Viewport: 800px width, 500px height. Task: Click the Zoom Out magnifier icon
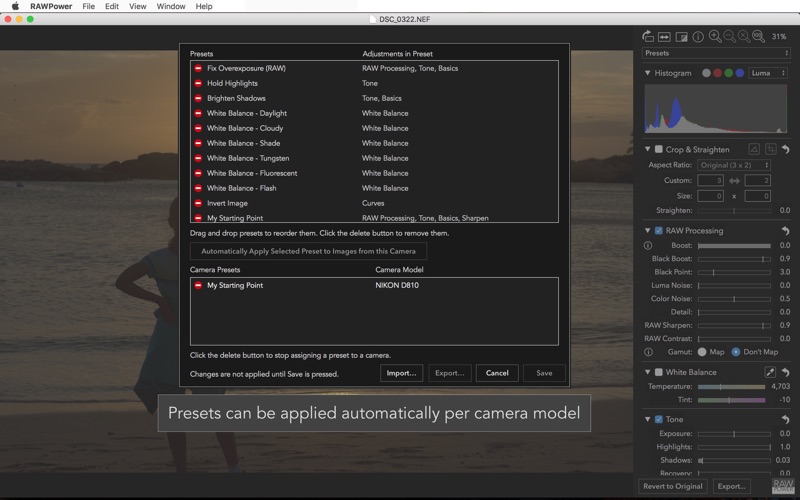pyautogui.click(x=730, y=36)
